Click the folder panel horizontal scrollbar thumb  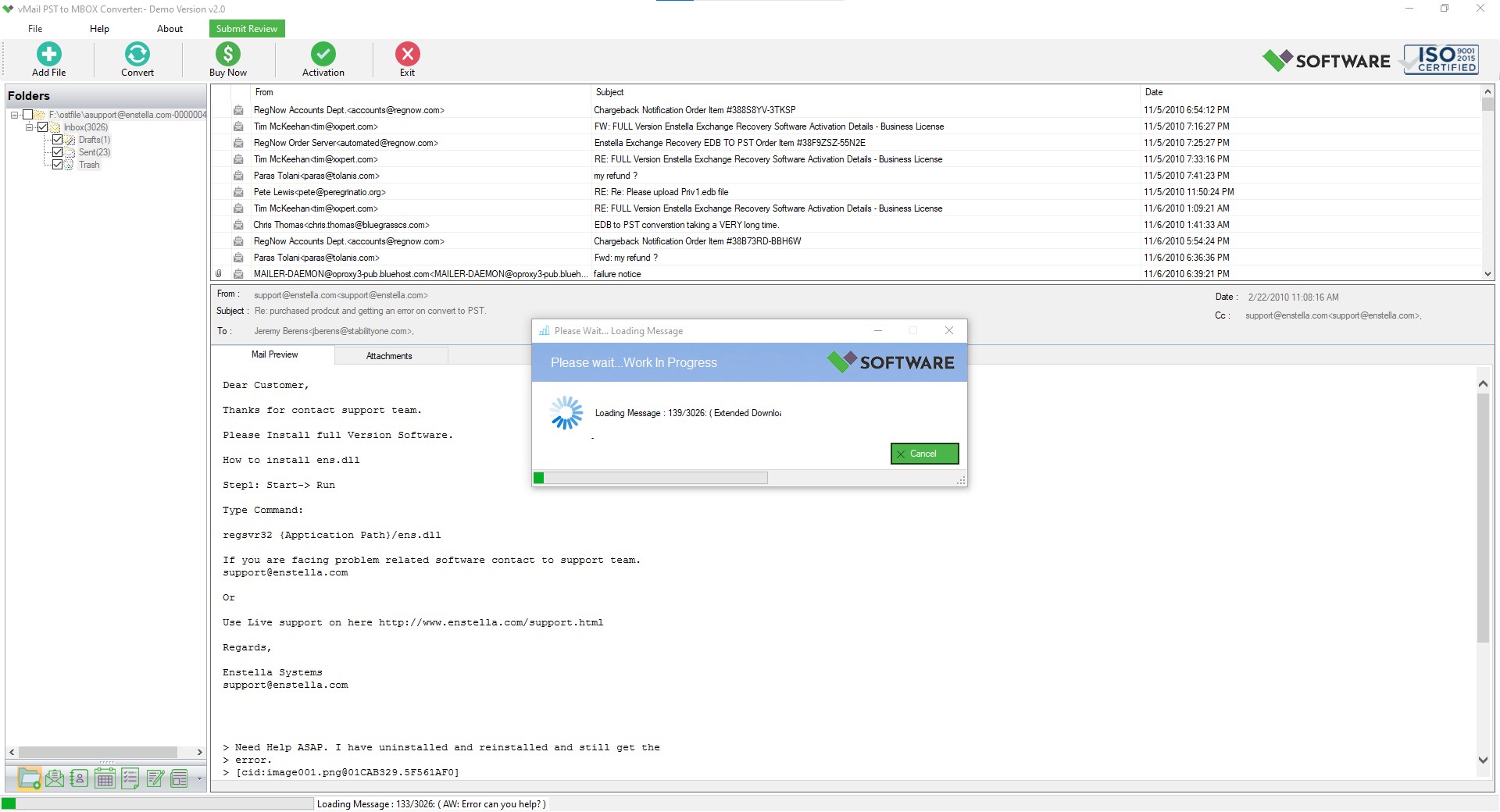(98, 752)
